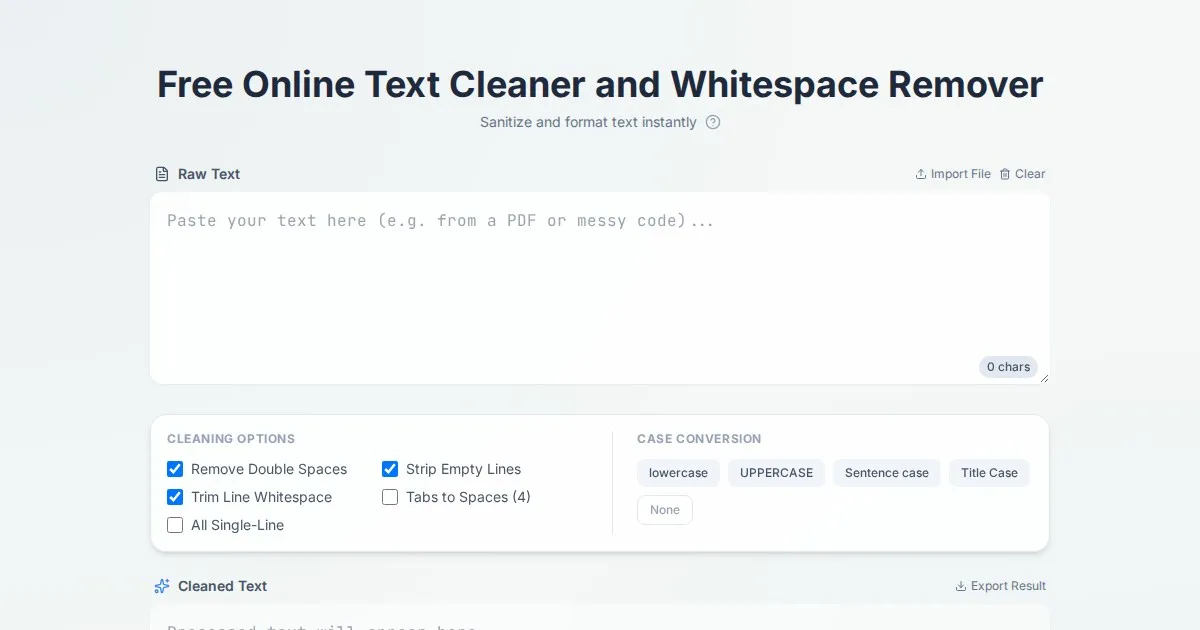1200x630 pixels.
Task: Select lowercase case conversion
Action: [678, 473]
